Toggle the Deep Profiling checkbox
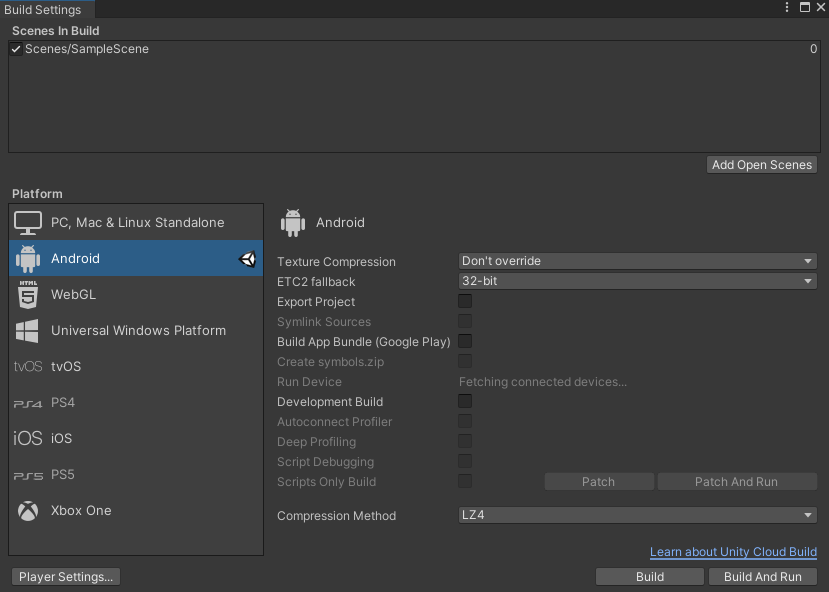The width and height of the screenshot is (829, 592). [465, 441]
